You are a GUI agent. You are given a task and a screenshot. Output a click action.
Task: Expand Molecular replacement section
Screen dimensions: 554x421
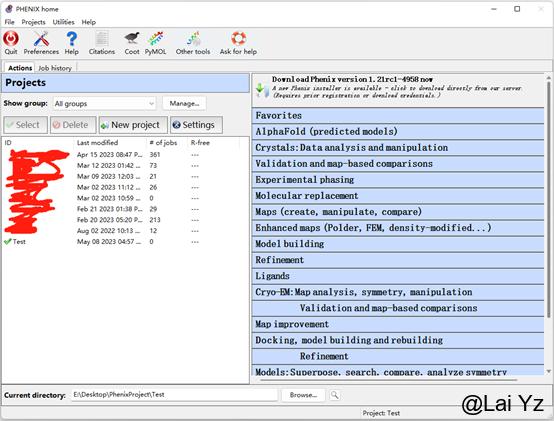398,196
